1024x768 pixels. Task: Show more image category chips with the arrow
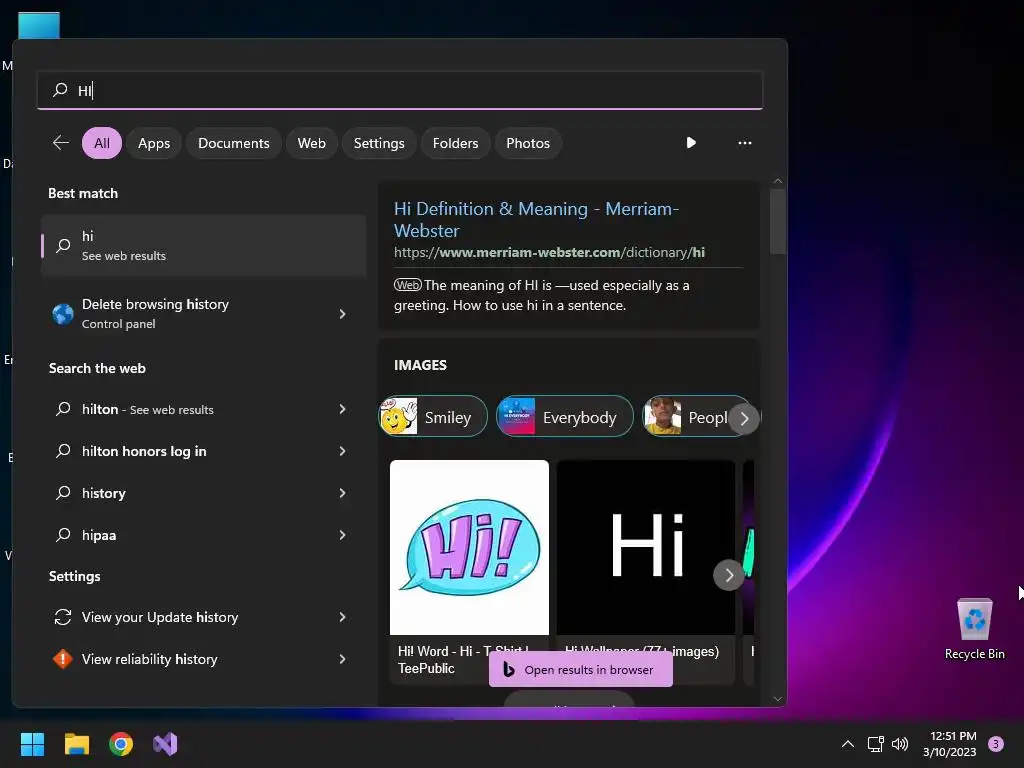click(744, 419)
